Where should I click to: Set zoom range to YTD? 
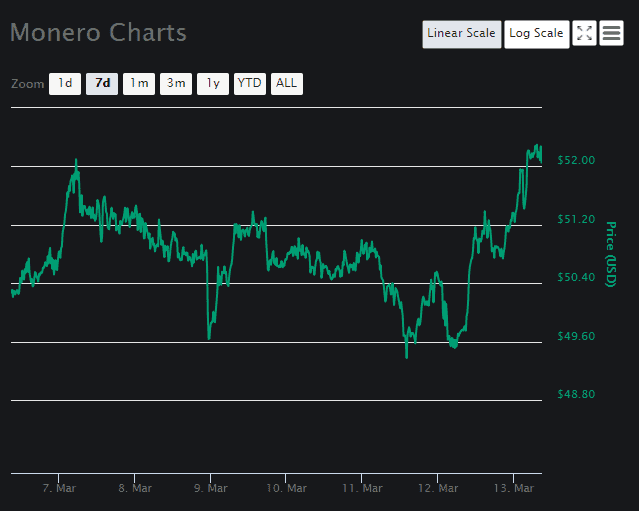[250, 84]
